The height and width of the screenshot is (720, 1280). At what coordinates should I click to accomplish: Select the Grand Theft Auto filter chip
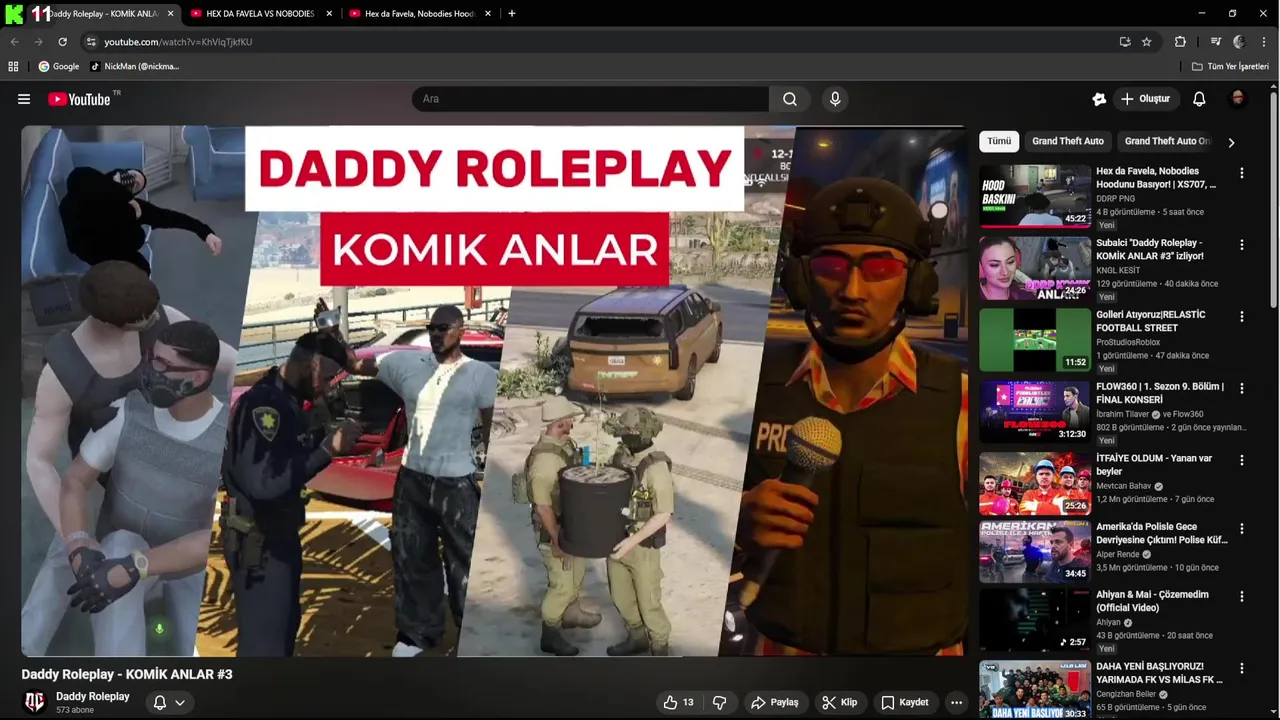pos(1068,141)
